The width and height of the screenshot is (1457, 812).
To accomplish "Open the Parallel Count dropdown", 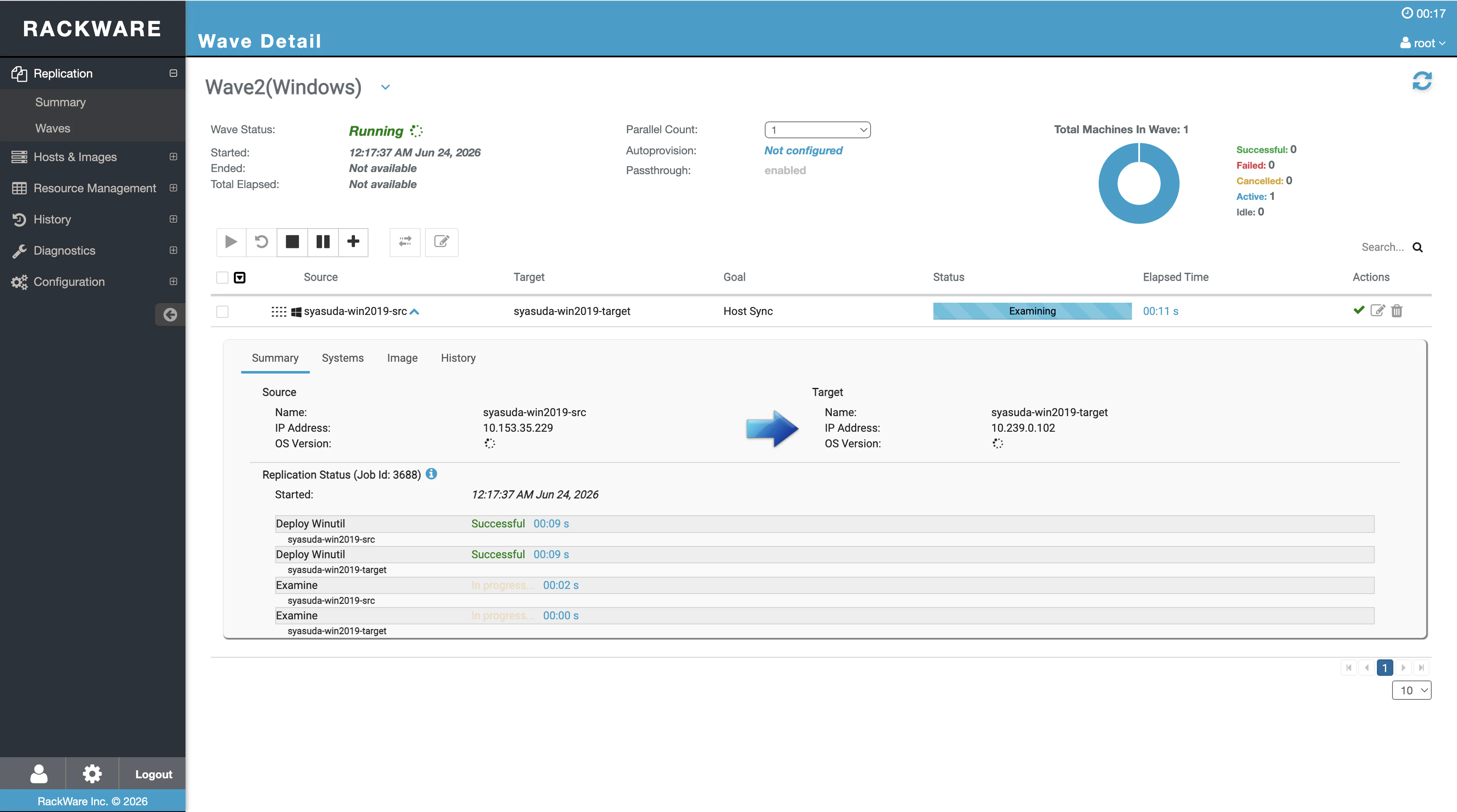I will [x=817, y=129].
